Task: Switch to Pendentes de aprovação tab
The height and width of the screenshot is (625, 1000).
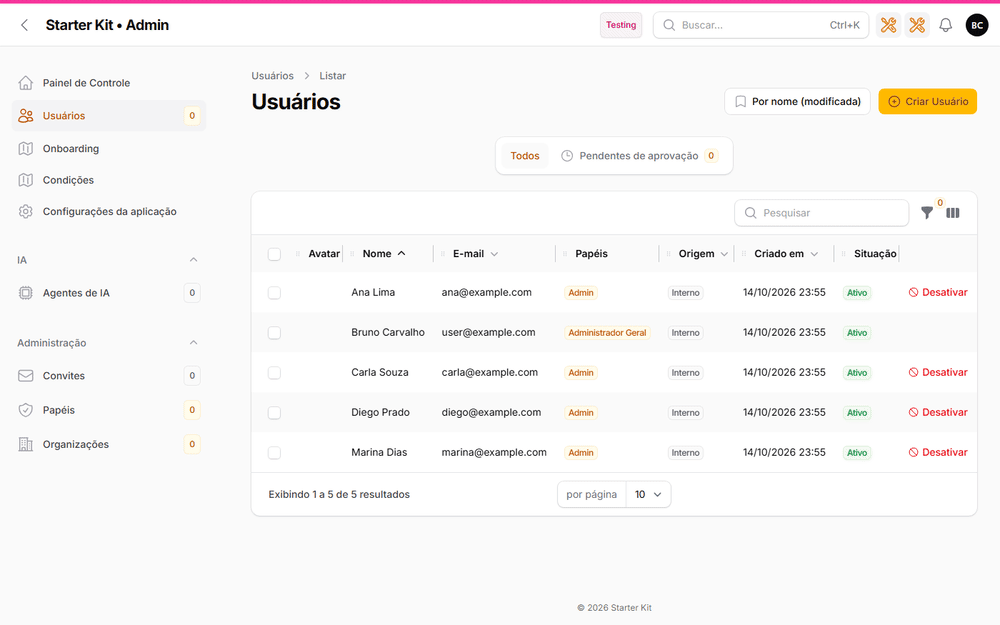Action: tap(639, 156)
